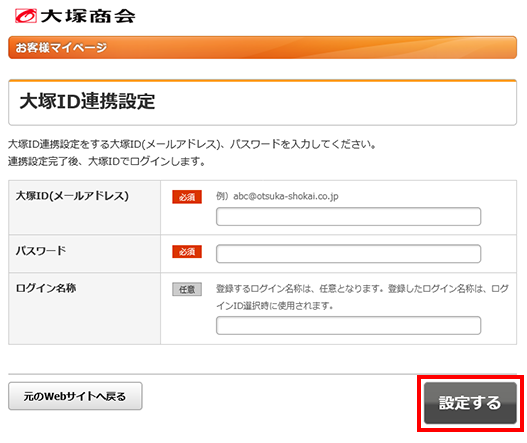527x443 pixels.
Task: Click into the パスワード input field
Action: pos(348,254)
